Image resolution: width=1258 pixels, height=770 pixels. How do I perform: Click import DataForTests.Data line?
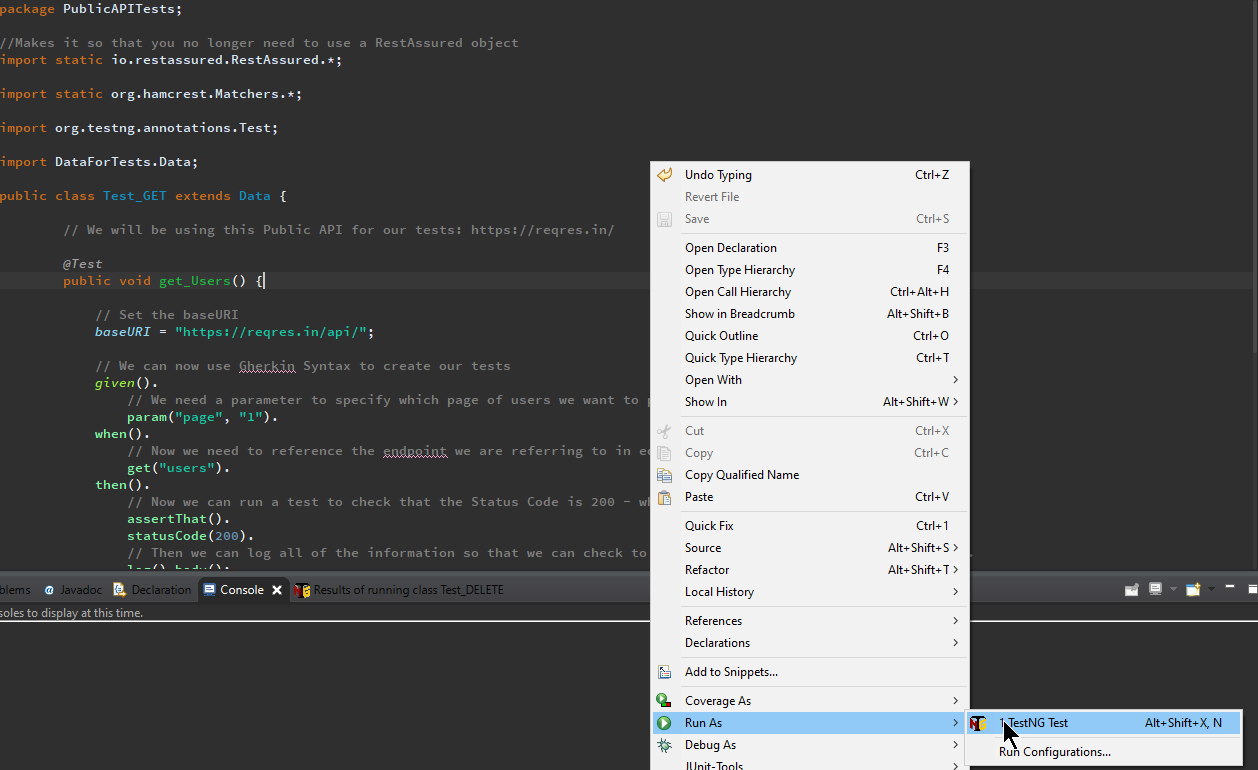point(99,162)
